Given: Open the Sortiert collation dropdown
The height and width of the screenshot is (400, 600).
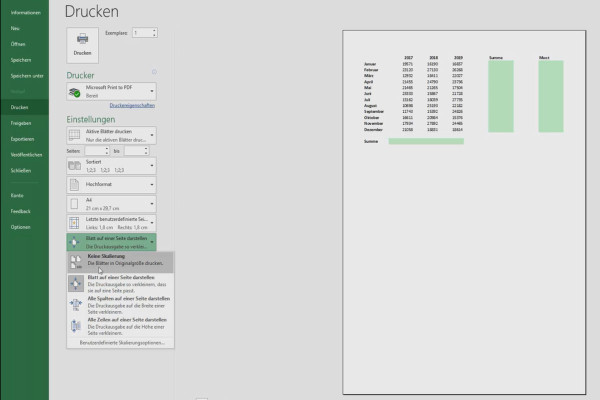Looking at the screenshot, I should (x=111, y=166).
